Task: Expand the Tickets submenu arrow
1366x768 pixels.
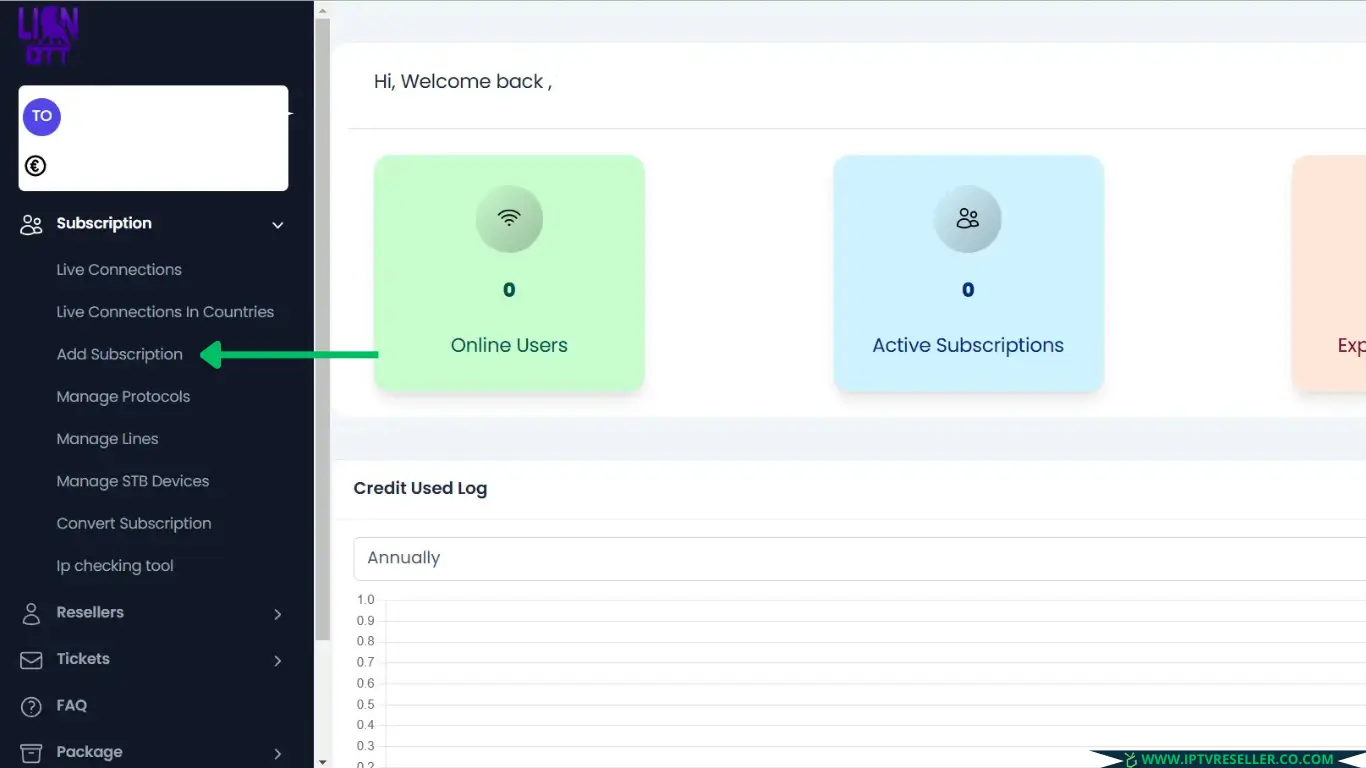Action: (x=278, y=660)
